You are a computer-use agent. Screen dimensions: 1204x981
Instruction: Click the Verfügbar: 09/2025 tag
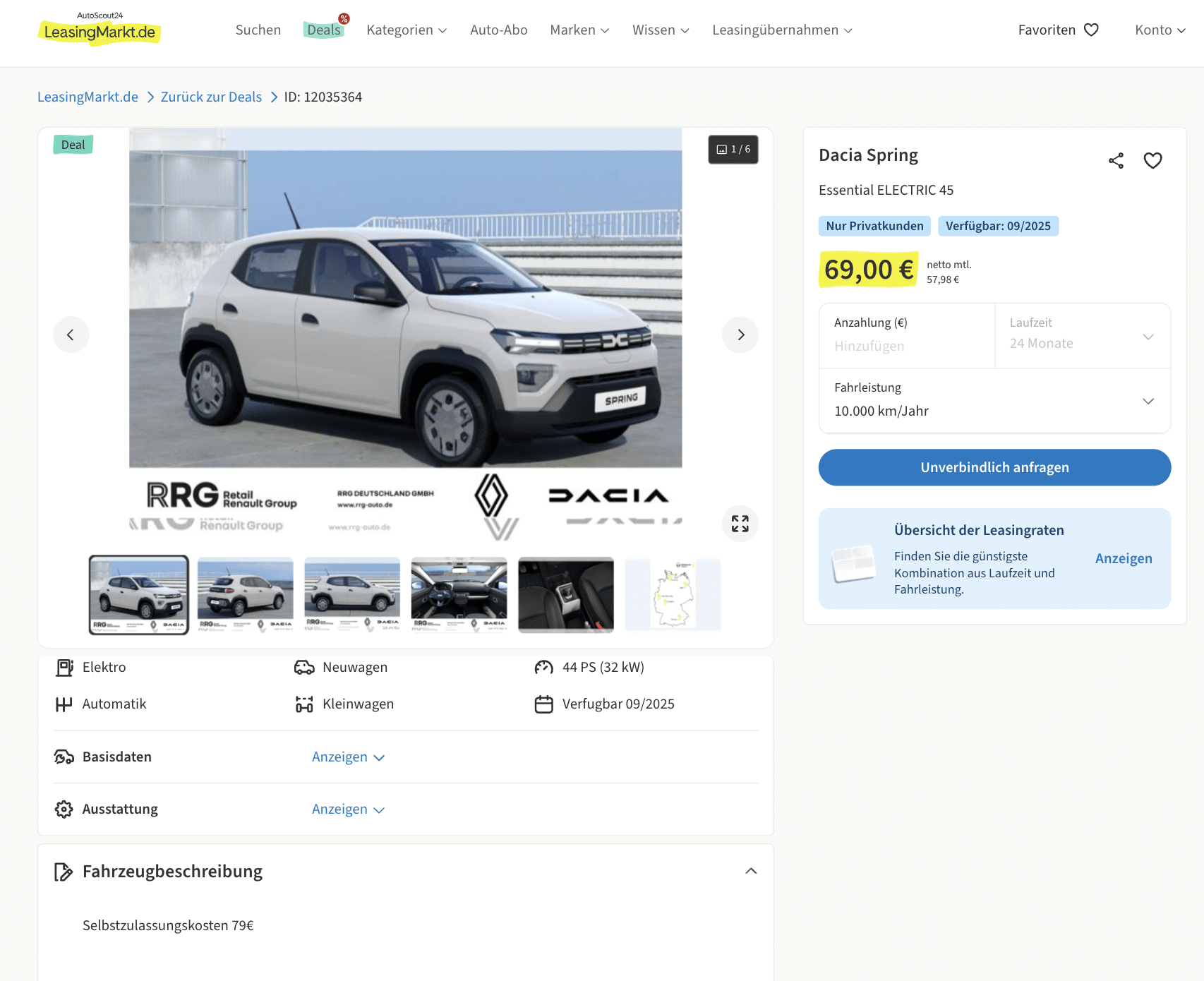click(x=998, y=226)
